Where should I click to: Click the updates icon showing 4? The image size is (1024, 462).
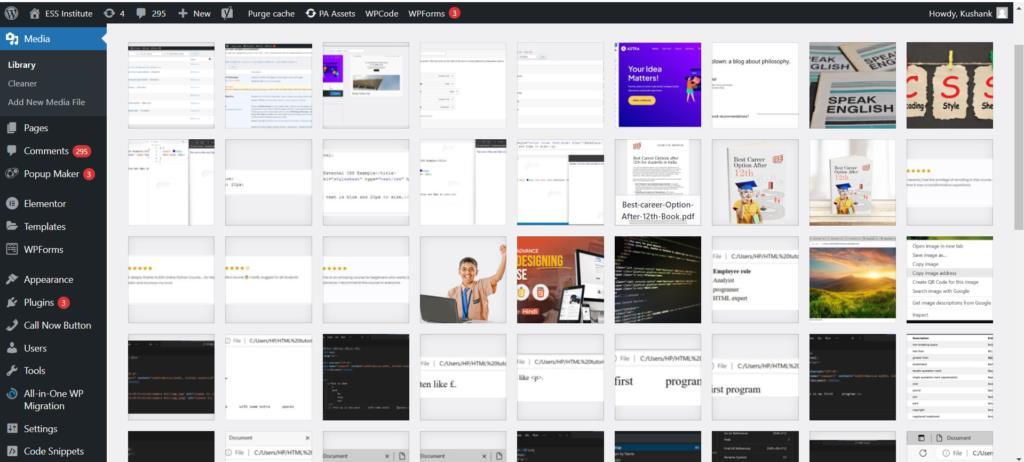point(109,13)
